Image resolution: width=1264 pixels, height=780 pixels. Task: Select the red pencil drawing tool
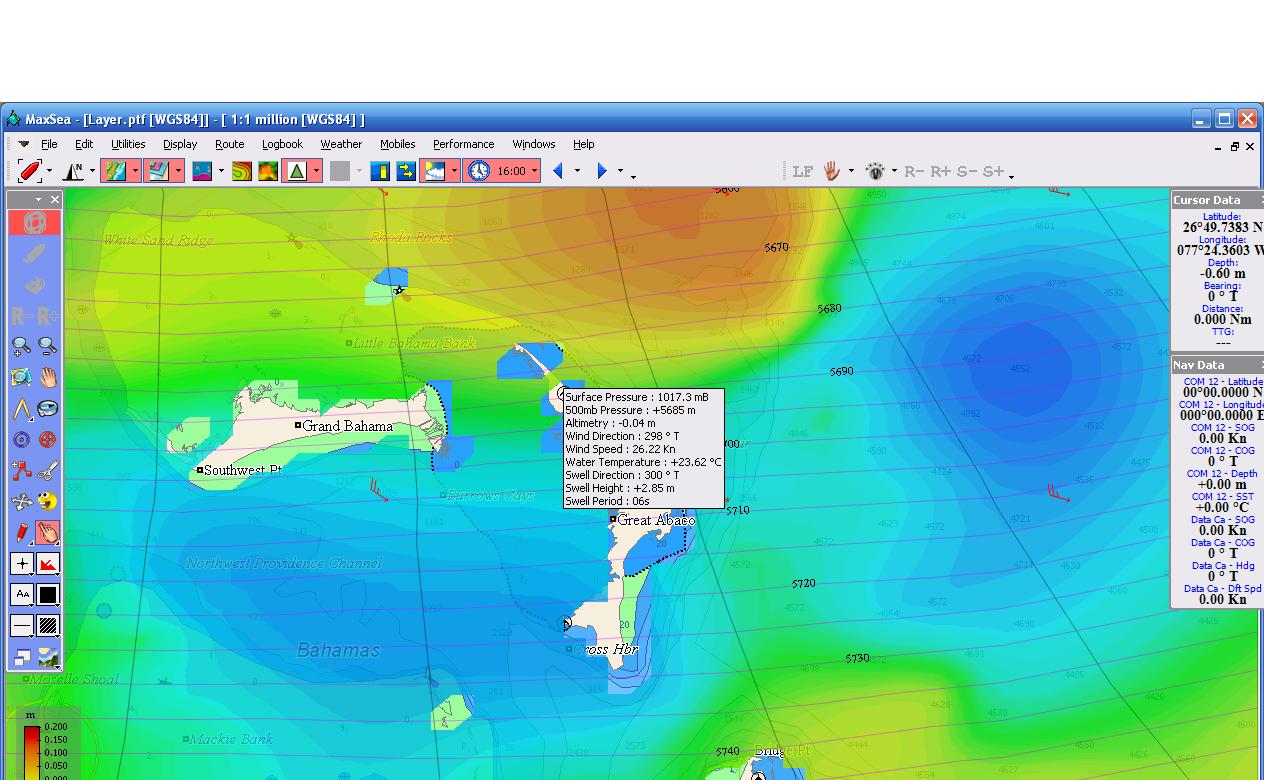click(x=21, y=532)
